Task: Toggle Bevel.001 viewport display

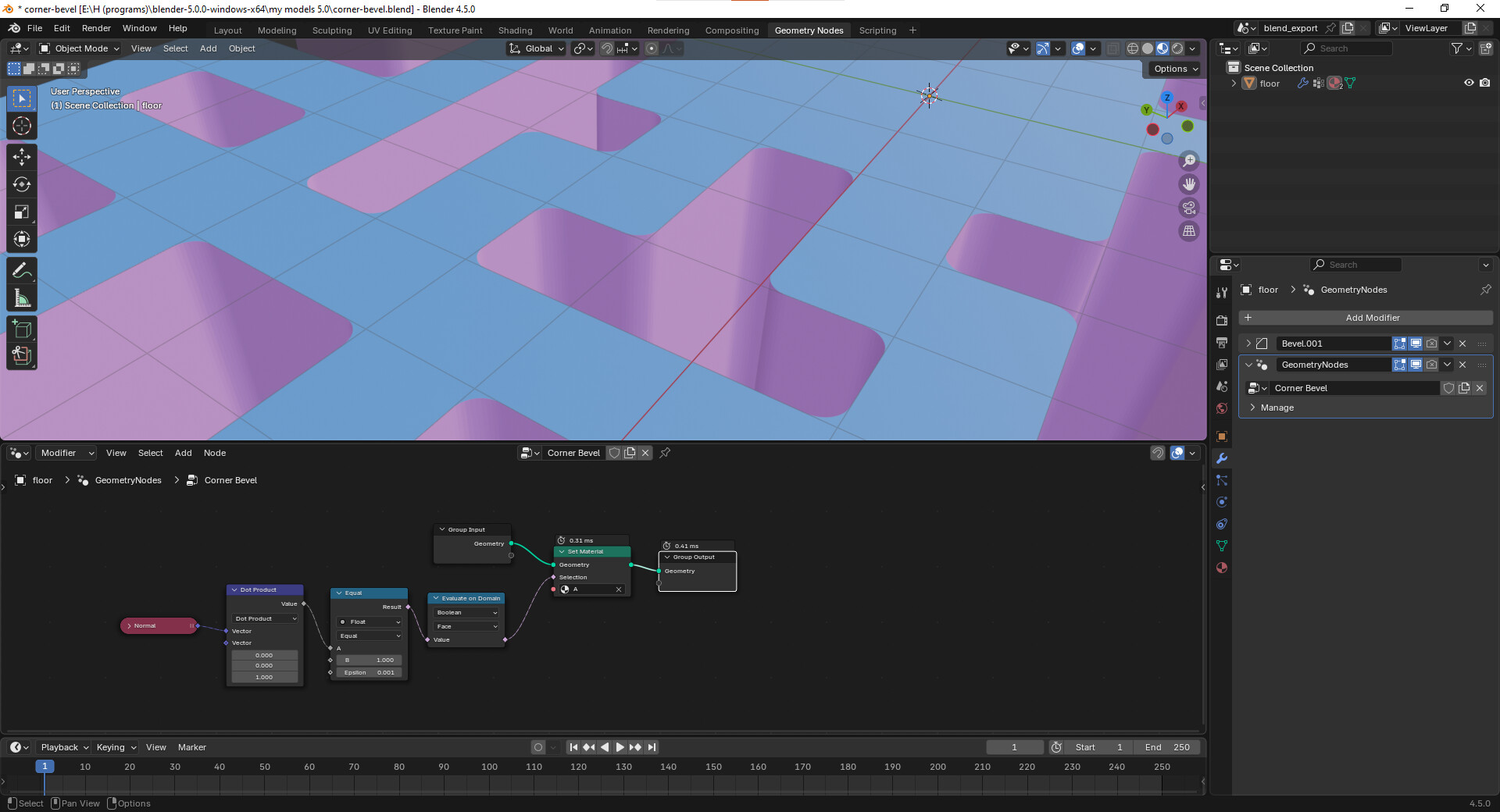Action: (x=1416, y=344)
